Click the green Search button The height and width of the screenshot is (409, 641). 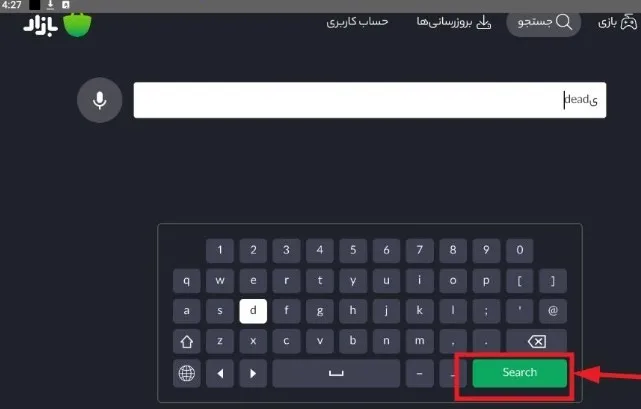(x=520, y=373)
